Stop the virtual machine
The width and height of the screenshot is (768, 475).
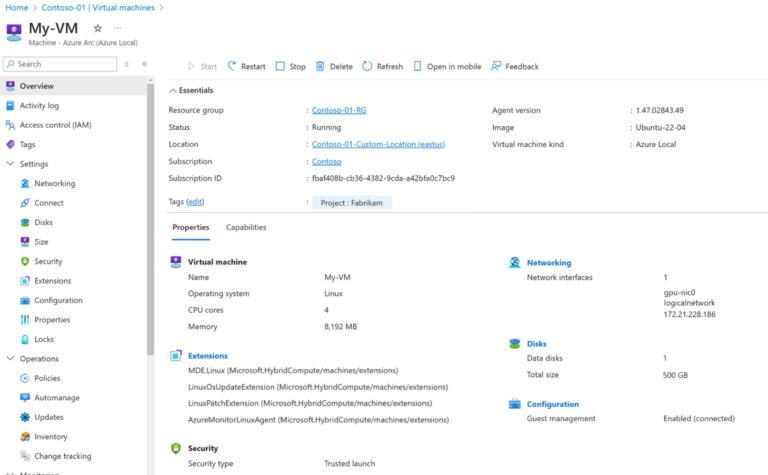[x=290, y=66]
